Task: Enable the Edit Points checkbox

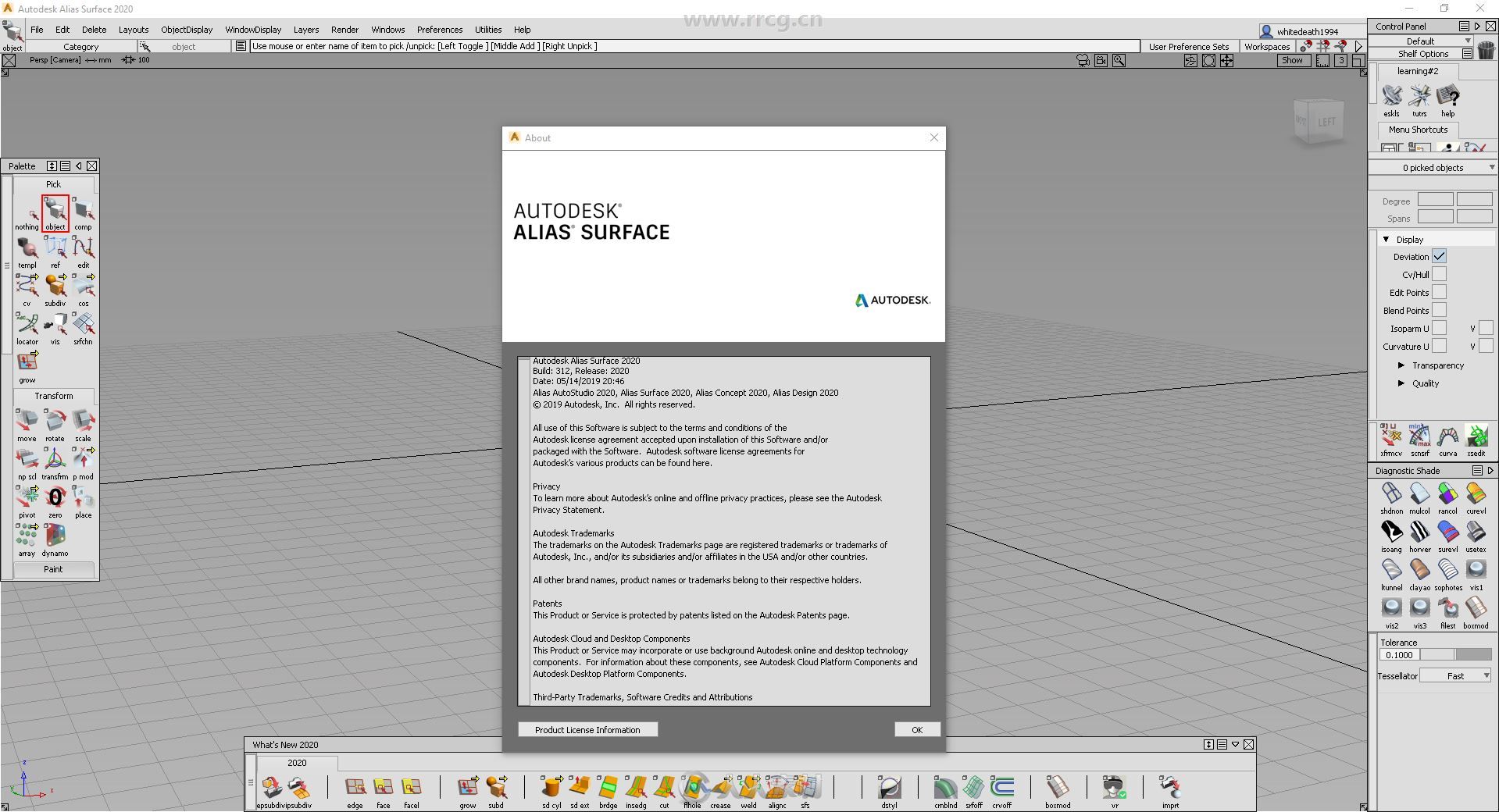Action: 1439,292
